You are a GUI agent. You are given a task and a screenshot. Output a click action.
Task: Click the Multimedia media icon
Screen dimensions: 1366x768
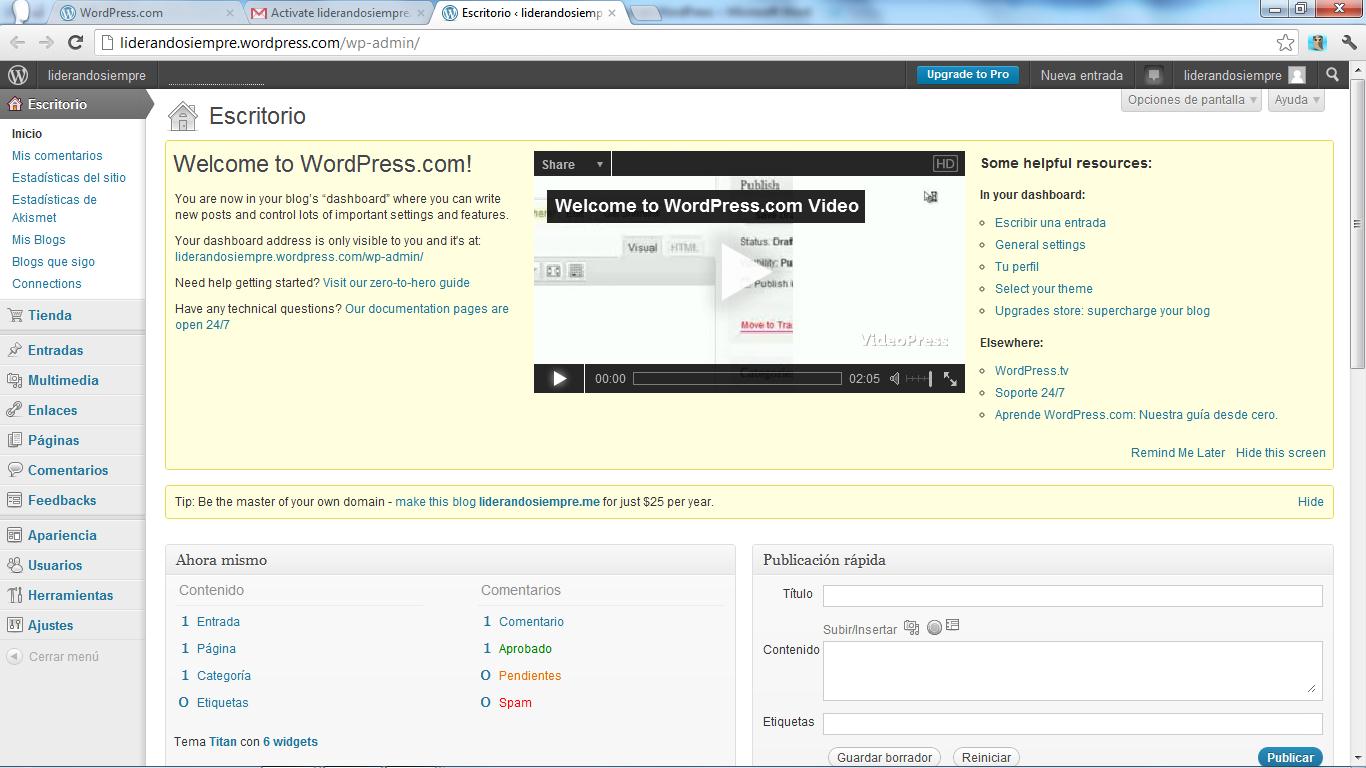(15, 380)
